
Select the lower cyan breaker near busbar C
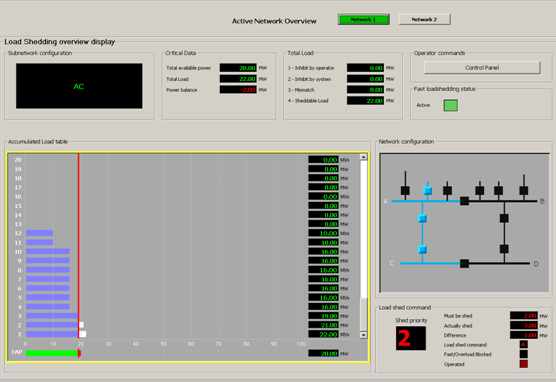(422, 249)
